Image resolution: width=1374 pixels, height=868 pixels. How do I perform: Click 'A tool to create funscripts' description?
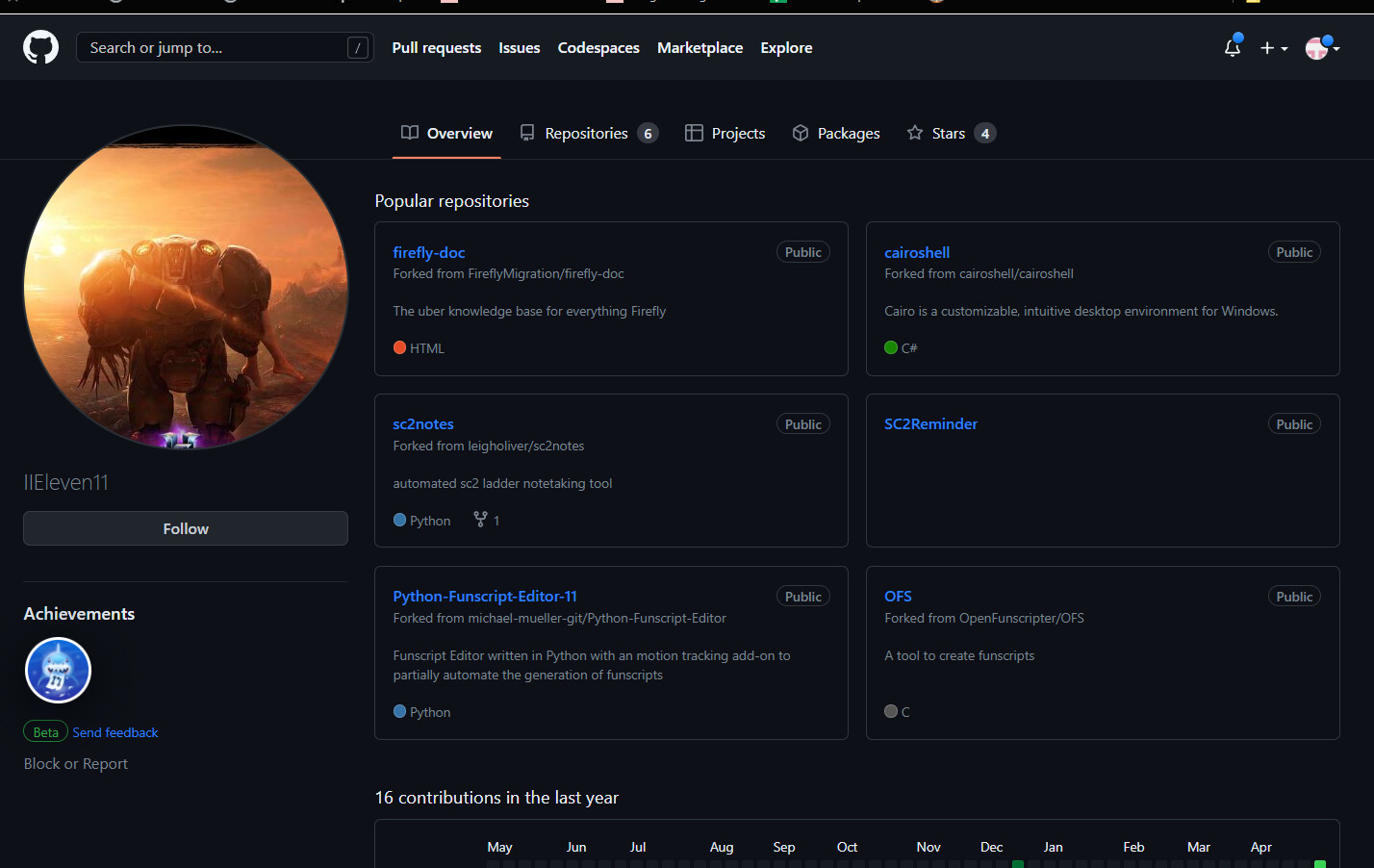(959, 655)
